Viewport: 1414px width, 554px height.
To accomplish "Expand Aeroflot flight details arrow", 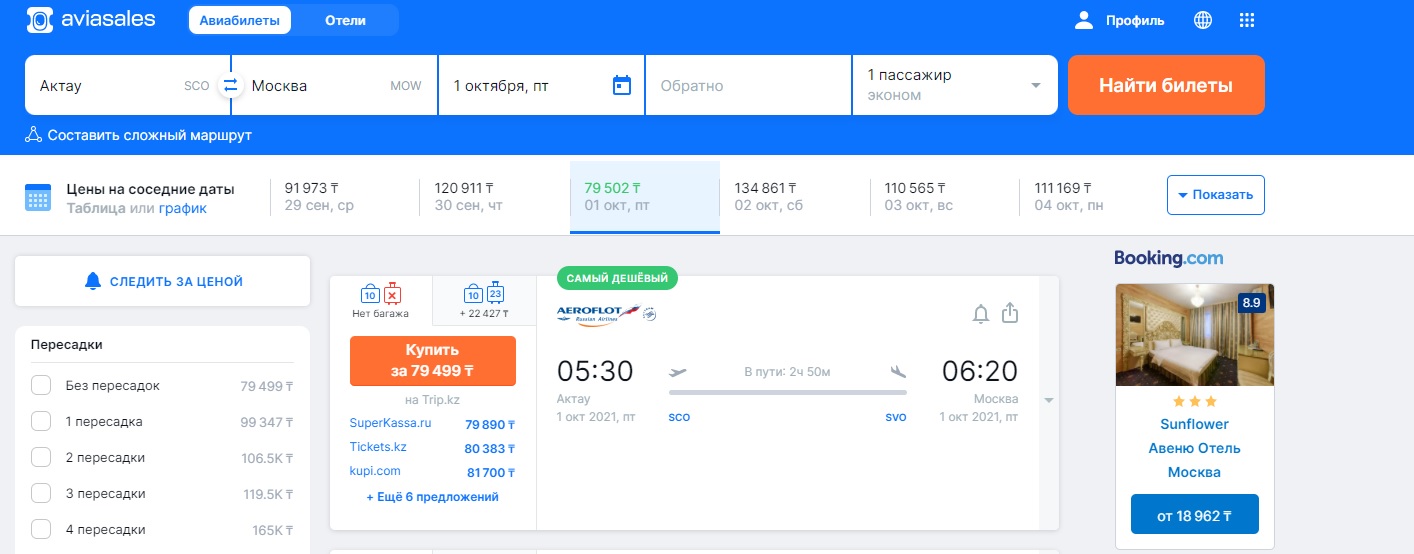I will (x=1049, y=400).
